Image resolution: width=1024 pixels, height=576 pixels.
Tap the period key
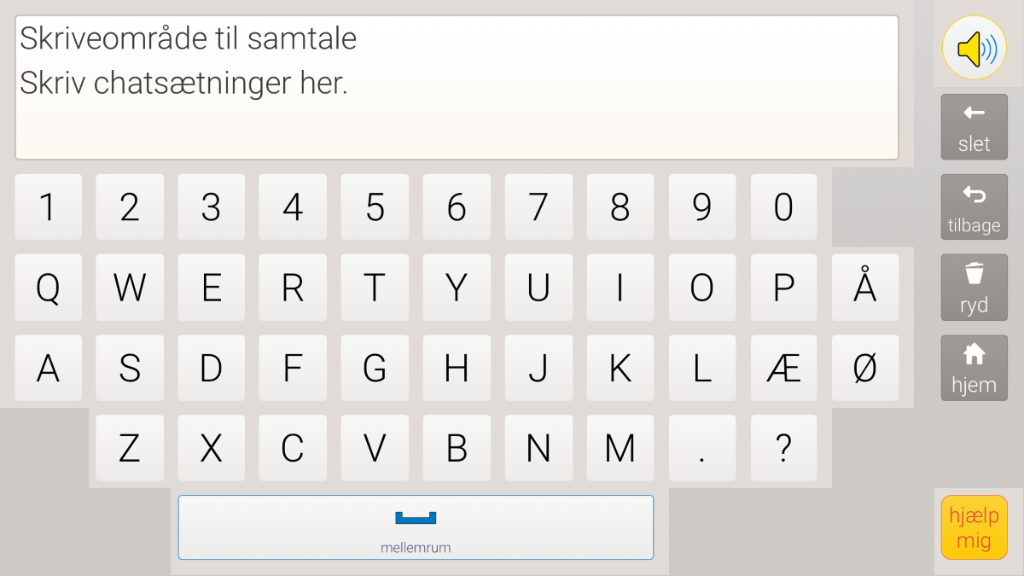pos(702,449)
